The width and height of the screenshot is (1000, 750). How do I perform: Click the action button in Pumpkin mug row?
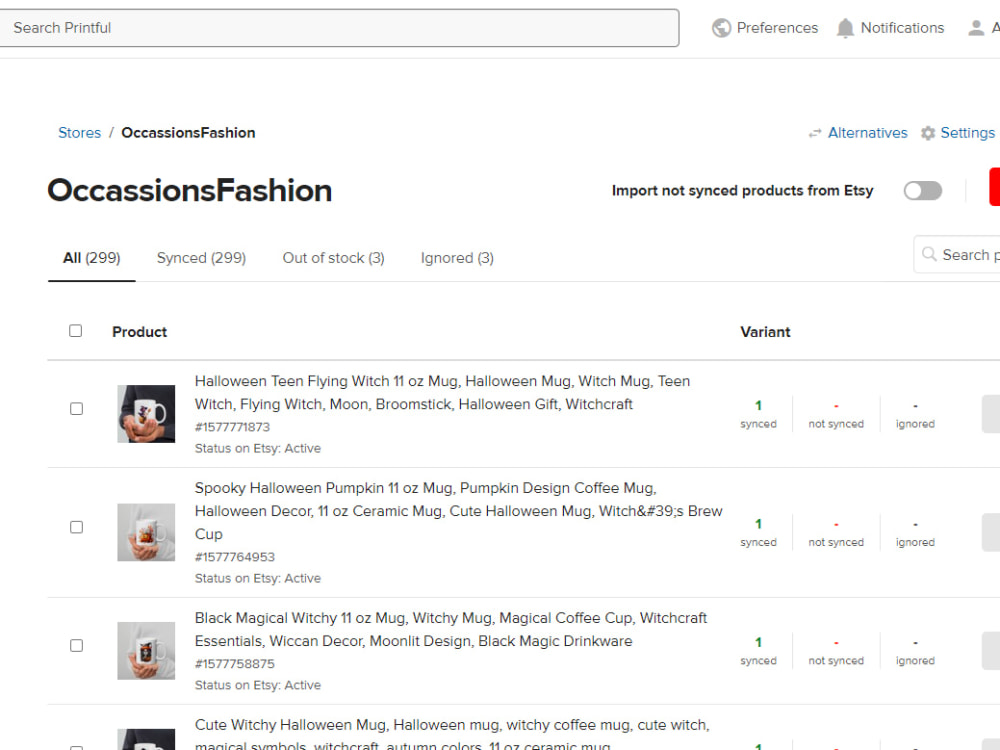tap(991, 533)
